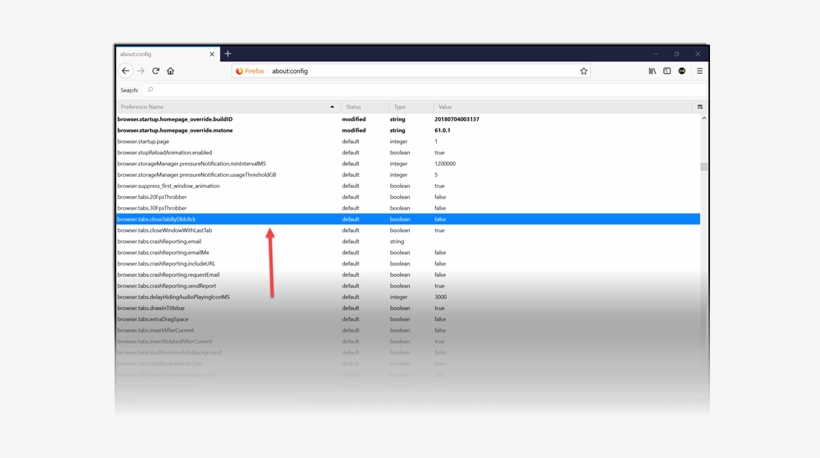Select browser.tabs.closeWindowWithLastTab preference
This screenshot has height=458, width=820.
pyautogui.click(x=408, y=230)
